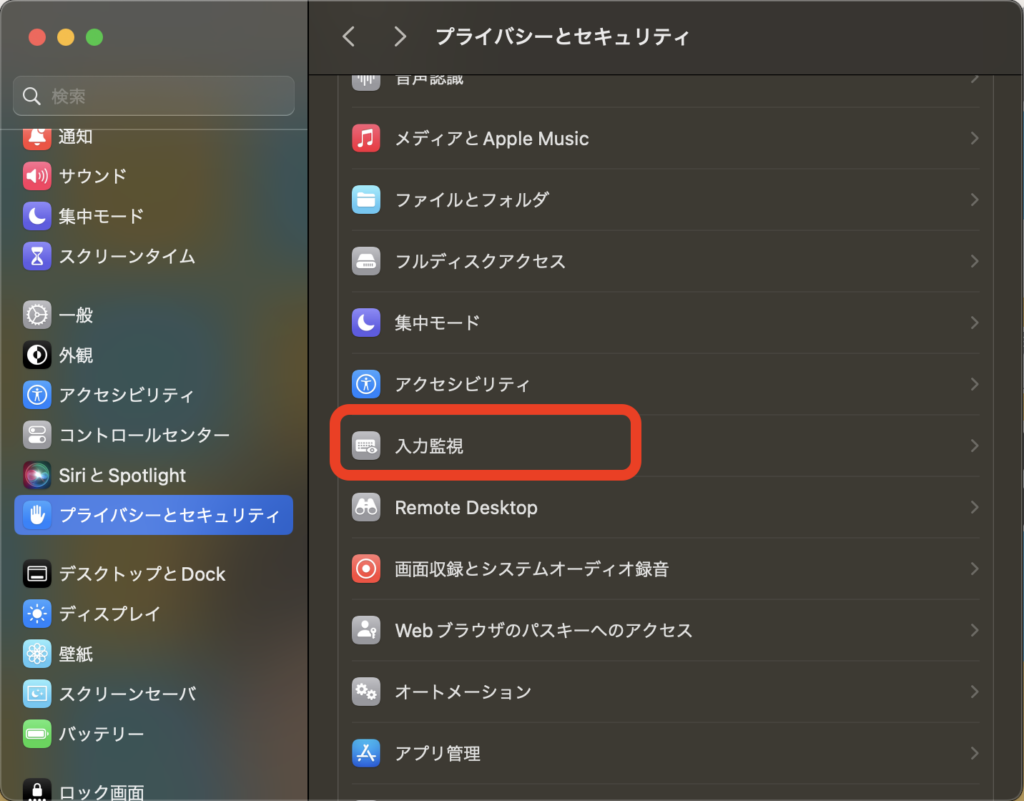
Task: Select Web ブラウザのパスキーへのアクセス label
Action: pos(543,630)
